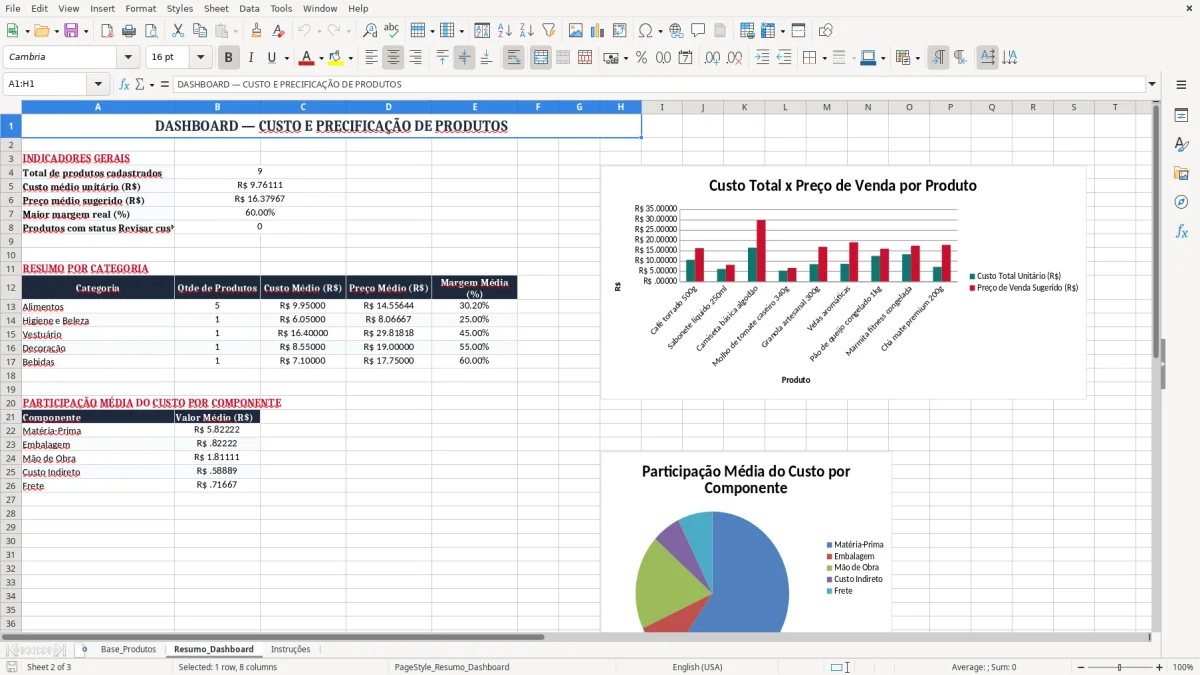Copy selection with the Copy icon

click(x=199, y=31)
